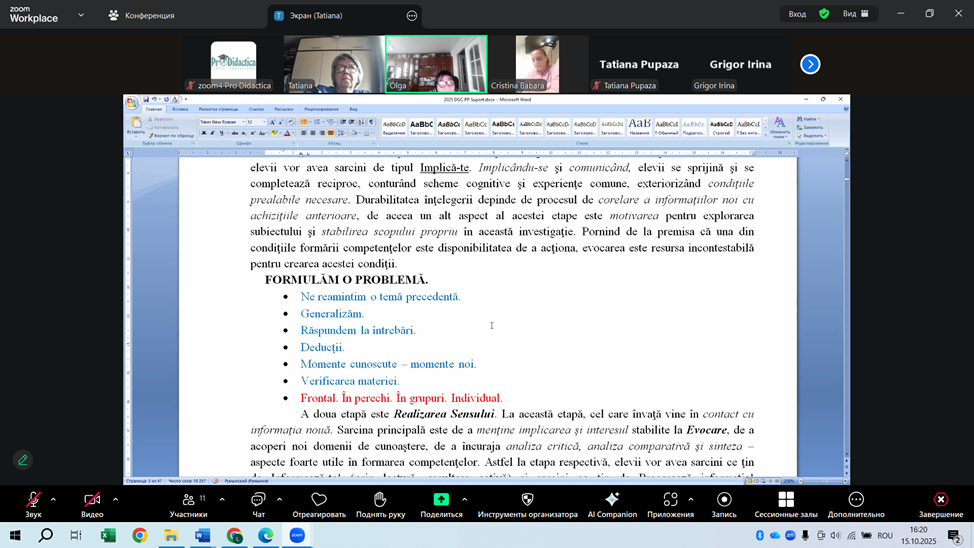Open the Дополнительно more options menu
The width and height of the screenshot is (974, 548).
856,500
